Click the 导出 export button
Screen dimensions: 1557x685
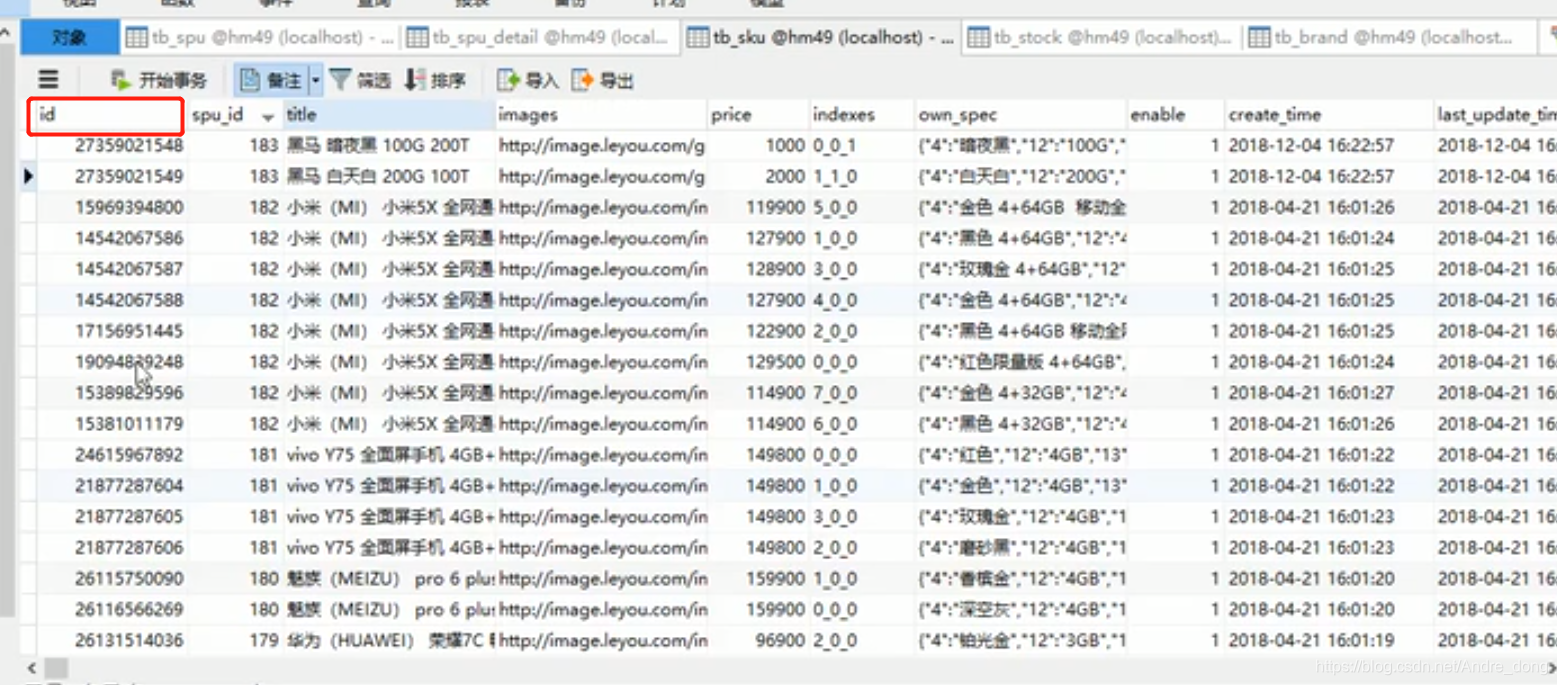(x=603, y=80)
